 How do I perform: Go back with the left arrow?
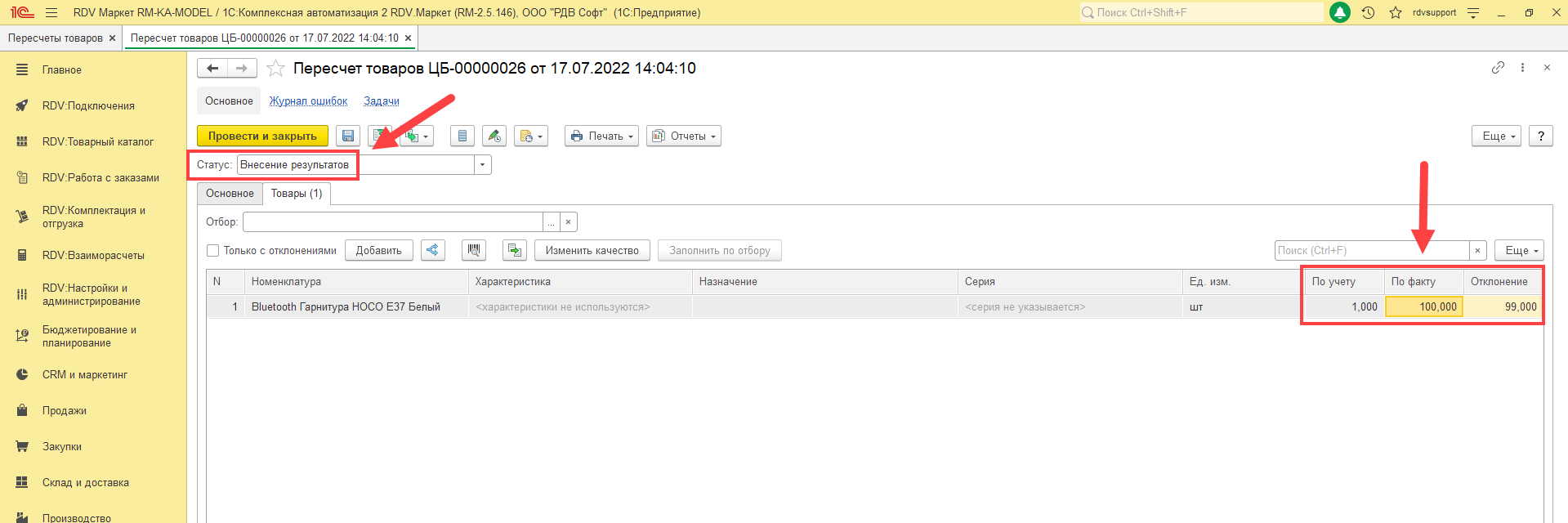[212, 69]
